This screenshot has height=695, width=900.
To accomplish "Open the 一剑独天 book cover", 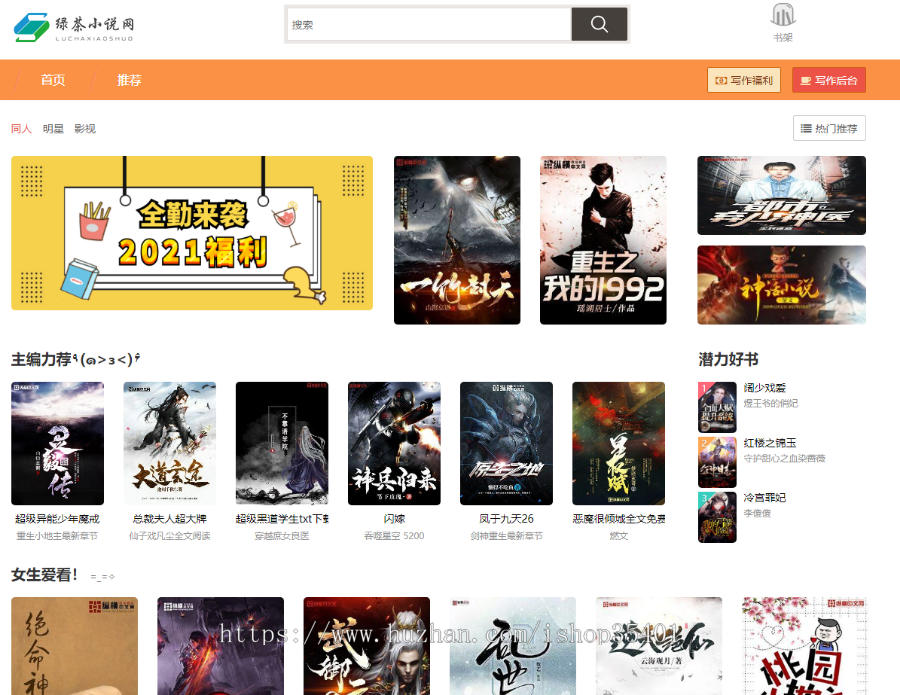I will coord(457,240).
